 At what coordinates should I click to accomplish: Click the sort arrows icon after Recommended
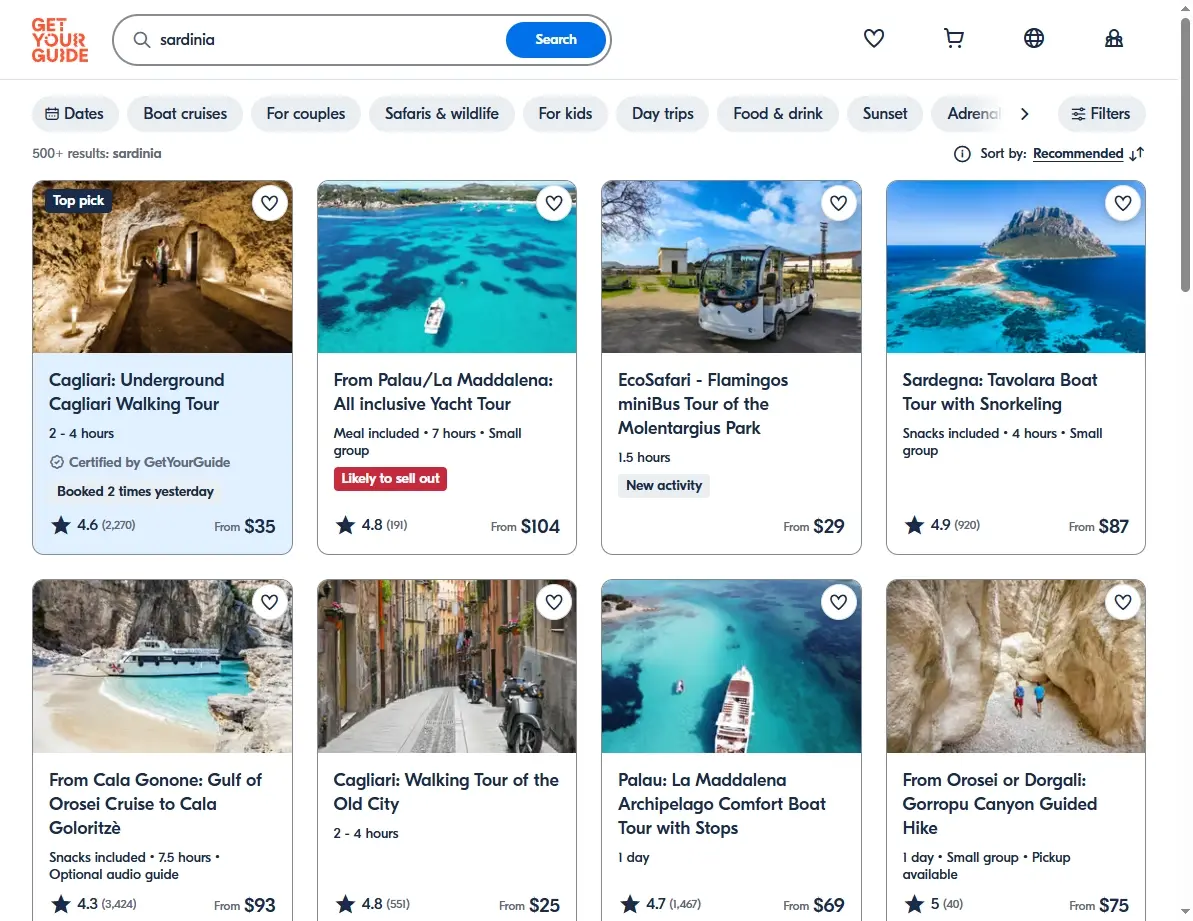1137,154
